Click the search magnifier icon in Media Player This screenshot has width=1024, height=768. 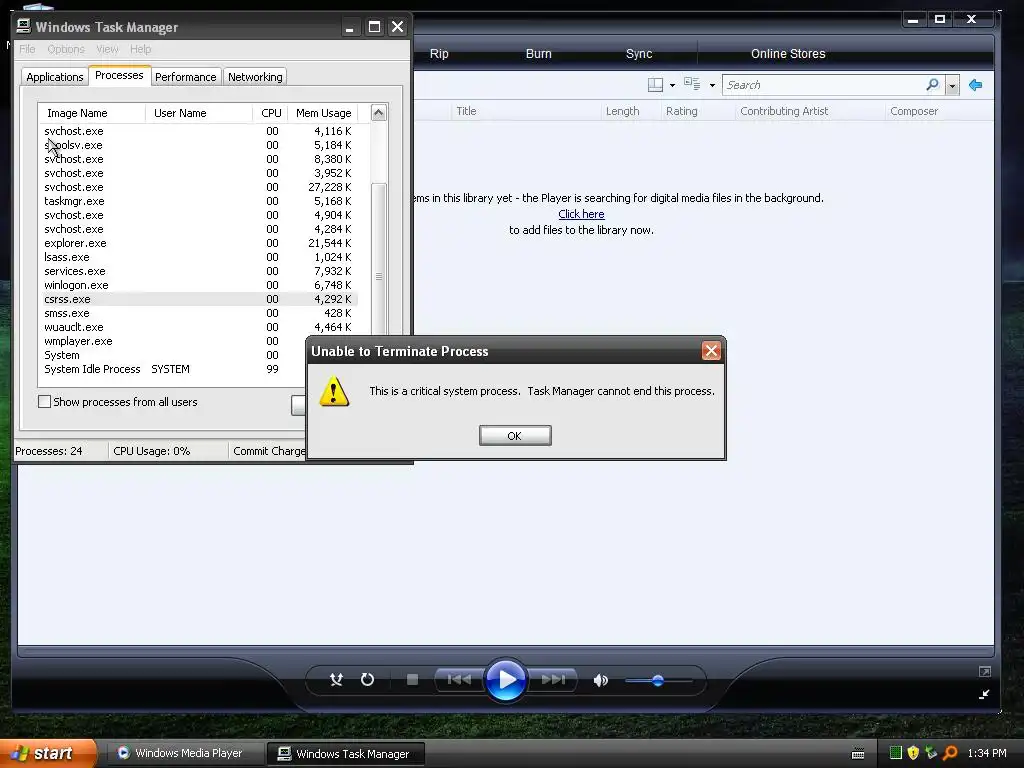pyautogui.click(x=933, y=85)
